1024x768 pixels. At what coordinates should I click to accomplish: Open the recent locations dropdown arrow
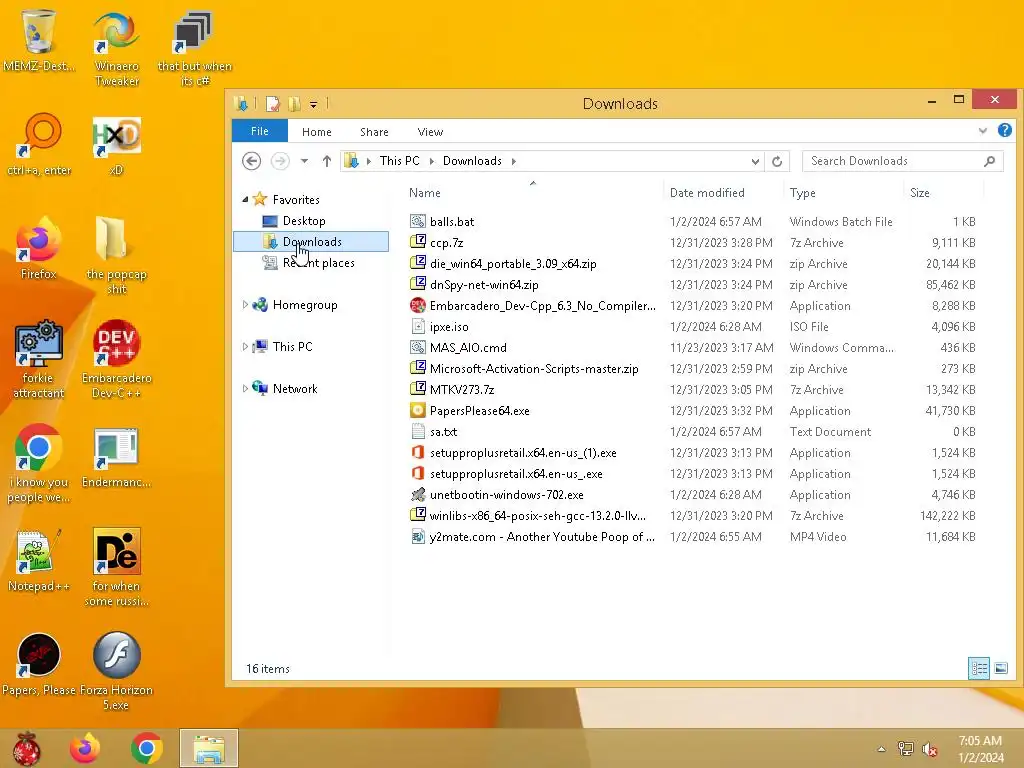(x=304, y=161)
